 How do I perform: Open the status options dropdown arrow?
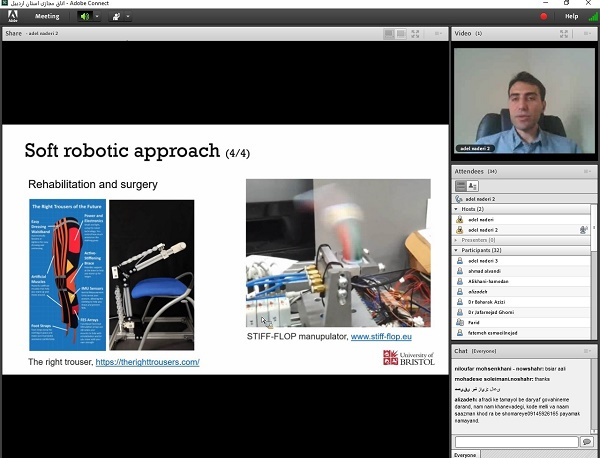coord(128,16)
